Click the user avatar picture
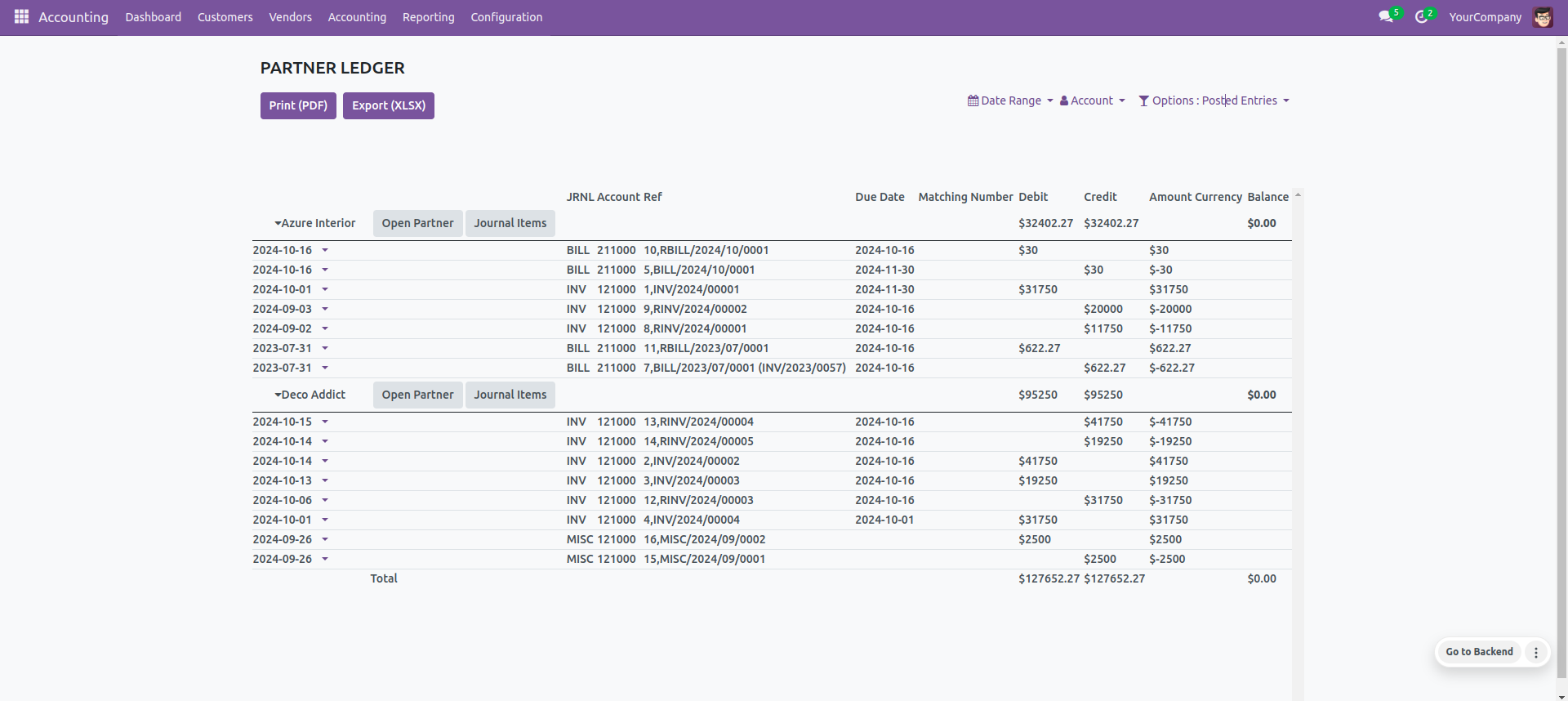The width and height of the screenshot is (1568, 701). point(1542,17)
